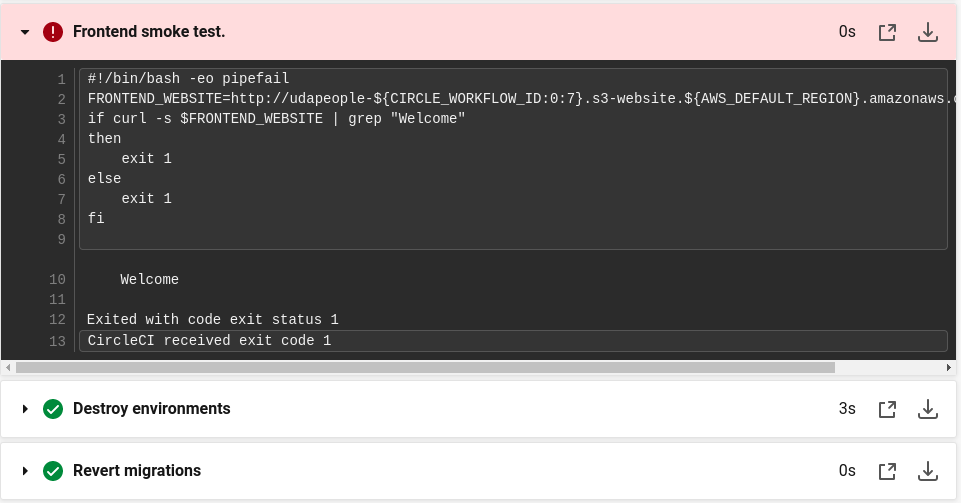The width and height of the screenshot is (961, 503).
Task: Expand the Destroy environments step
Action: [25, 409]
